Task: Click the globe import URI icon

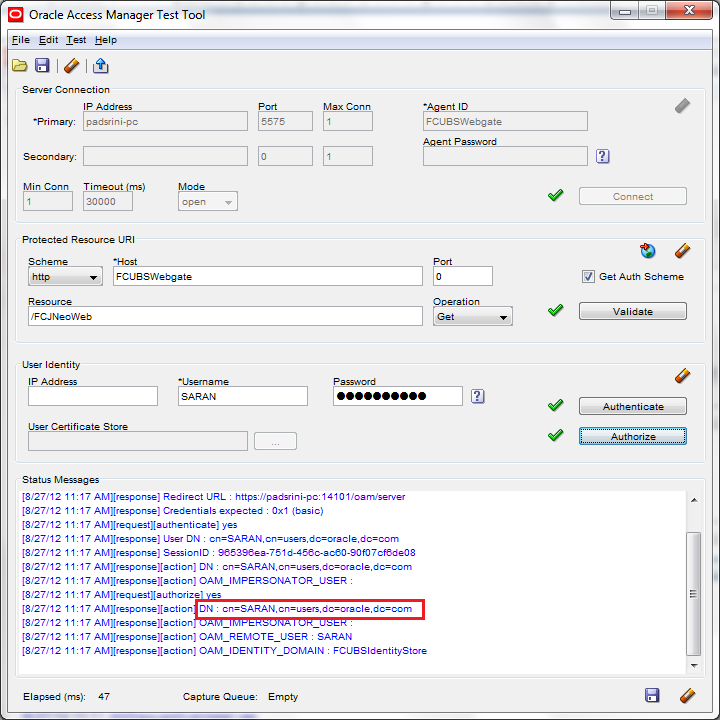Action: click(647, 251)
